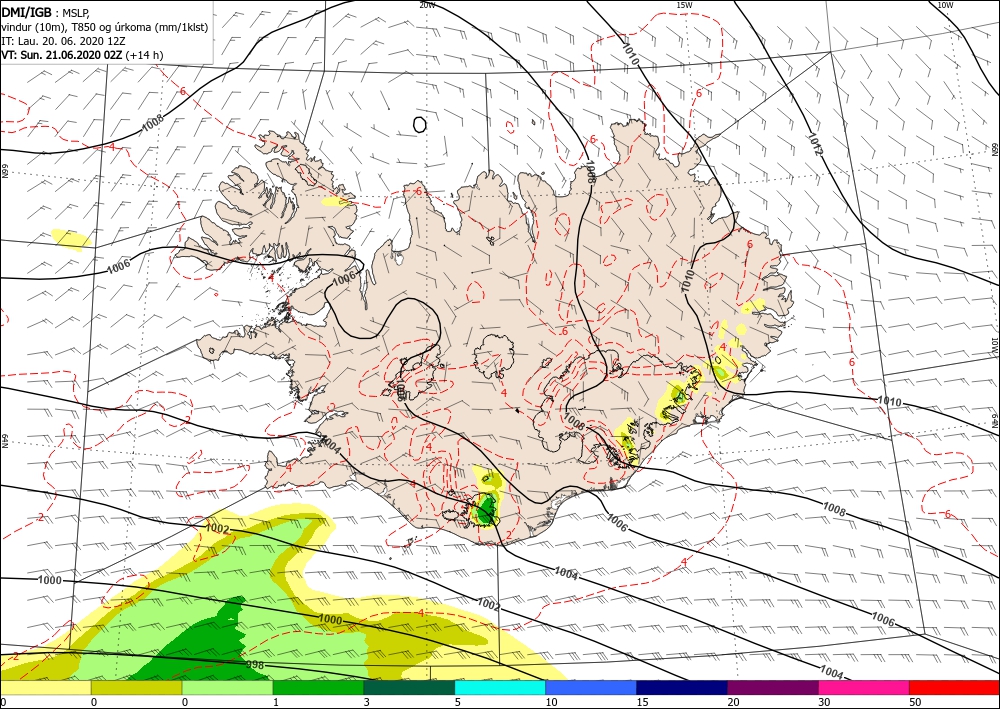Viewport: 1000px width, 709px height.
Task: Click the 'IT: Lau. 20. 06. 2020 12Z' line
Action: (x=63, y=40)
